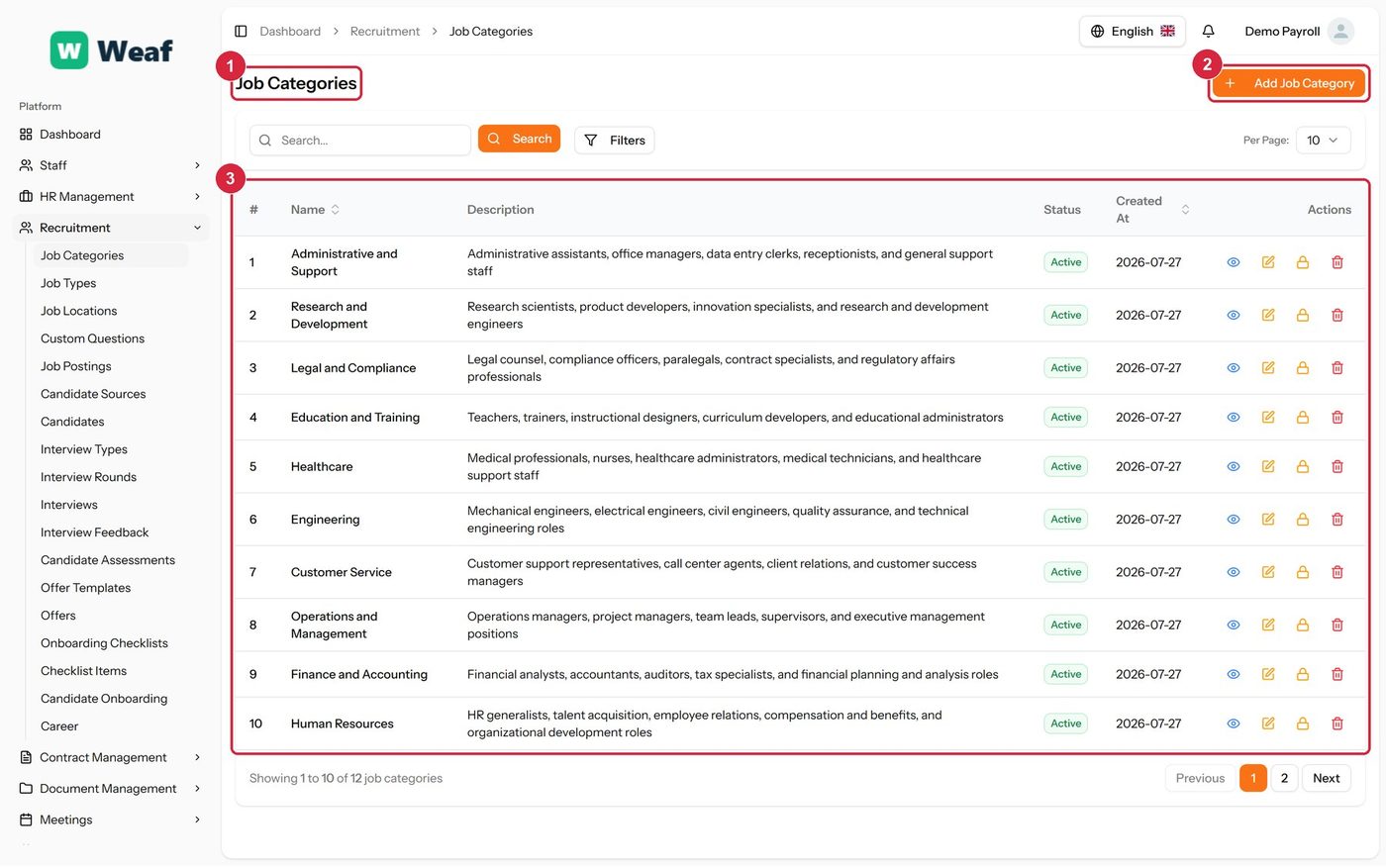Edit the Operations and Management category
Screen dimensions: 1386x868
click(x=1268, y=626)
